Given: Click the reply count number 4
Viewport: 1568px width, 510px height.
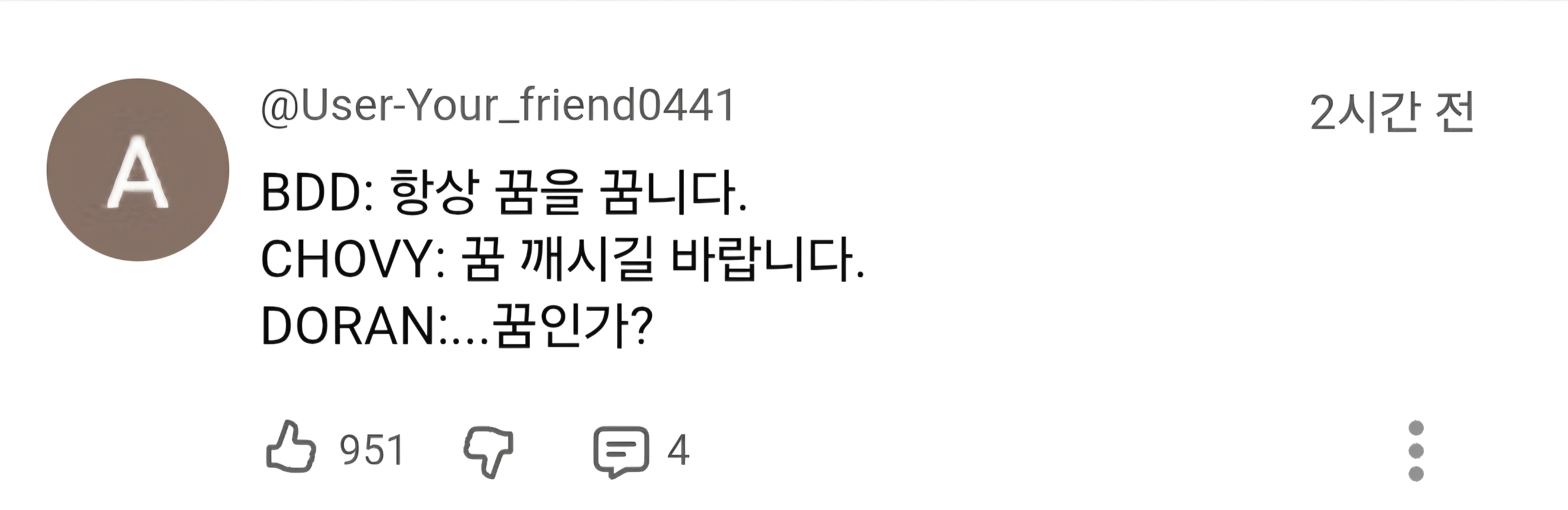Looking at the screenshot, I should [678, 451].
